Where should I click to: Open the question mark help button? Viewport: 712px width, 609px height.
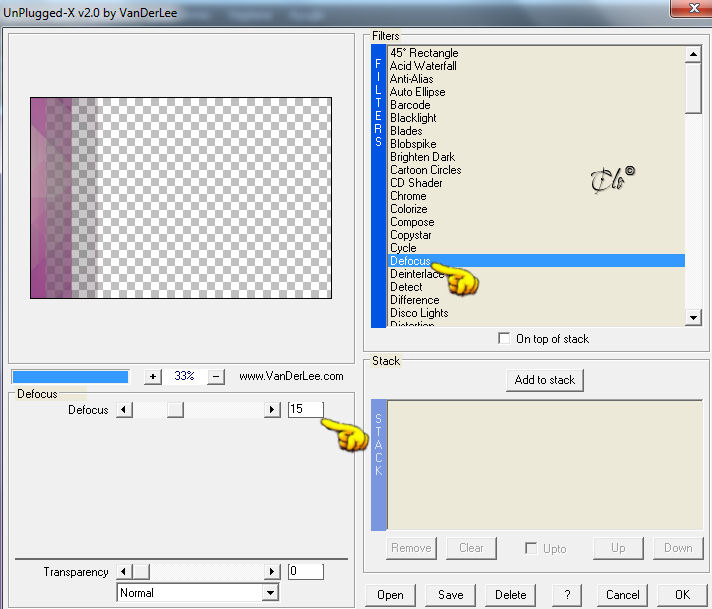(567, 594)
